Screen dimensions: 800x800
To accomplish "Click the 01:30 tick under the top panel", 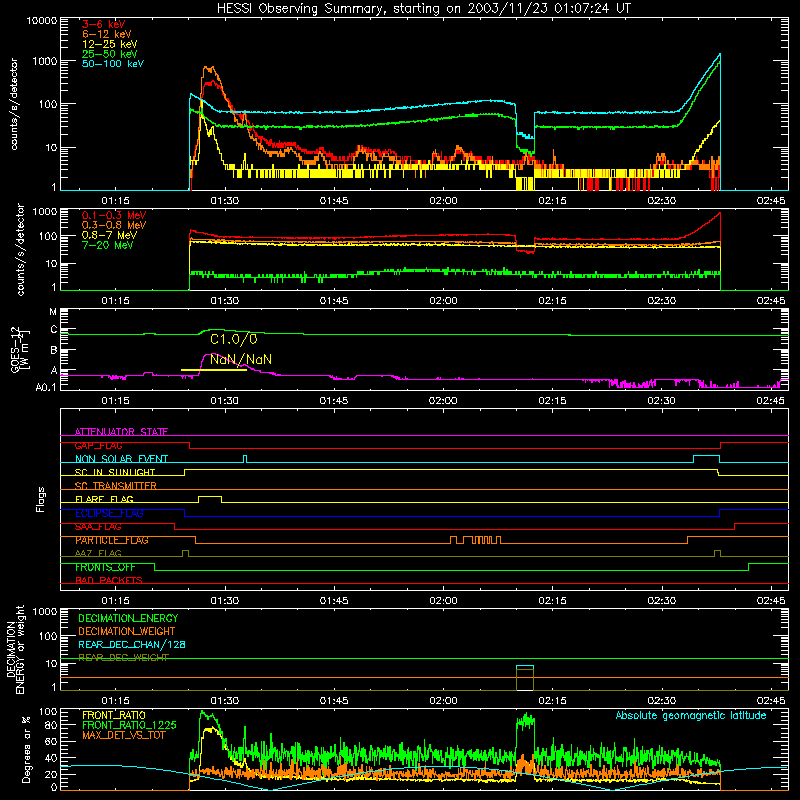I will click(x=224, y=201).
